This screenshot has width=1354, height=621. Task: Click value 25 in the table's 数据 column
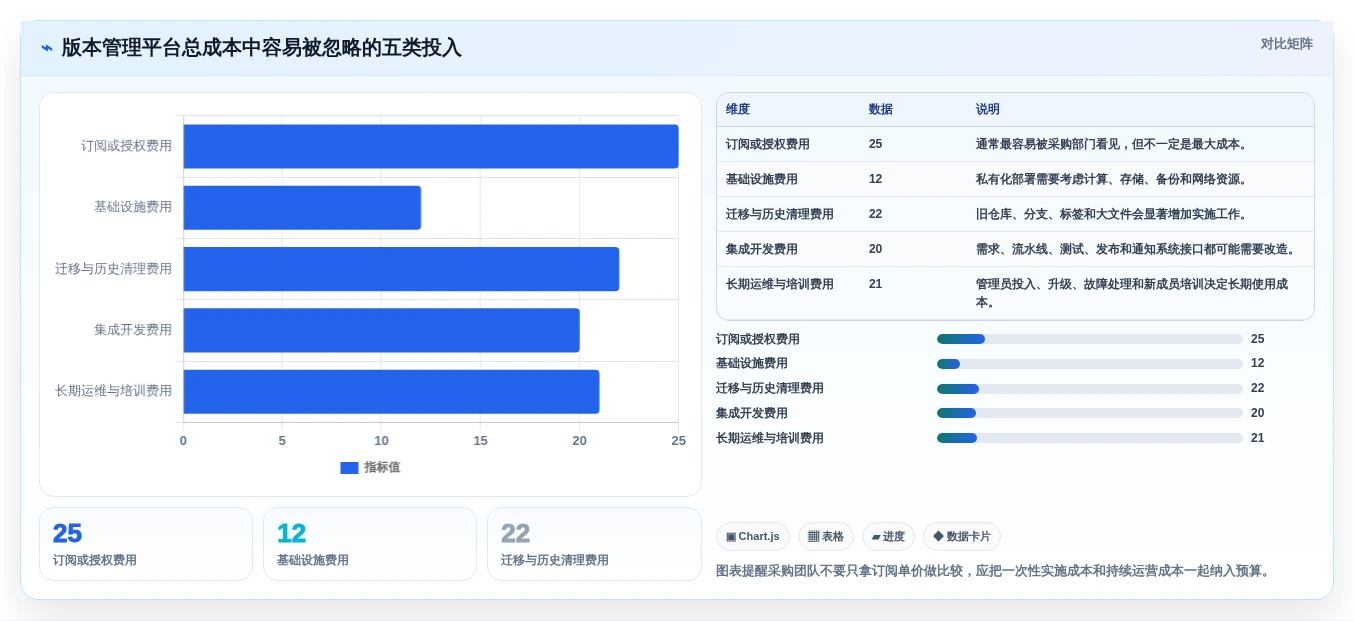[876, 144]
